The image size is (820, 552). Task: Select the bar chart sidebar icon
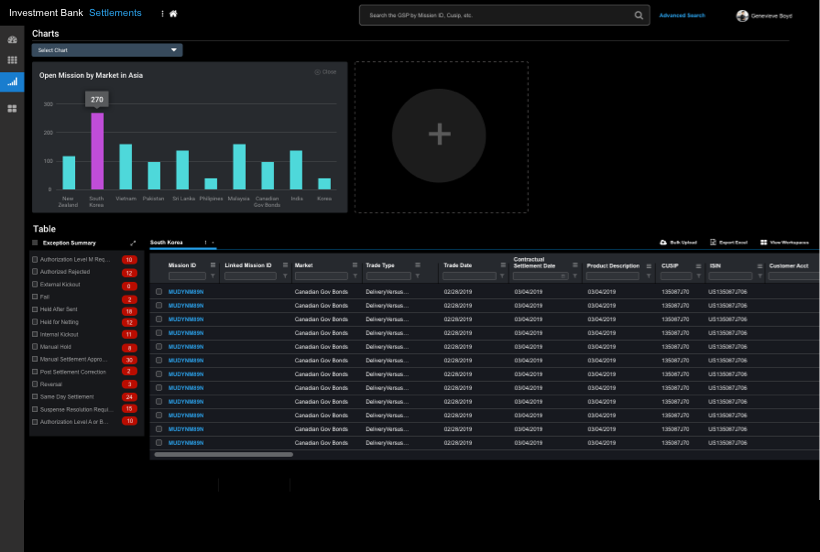pyautogui.click(x=12, y=82)
